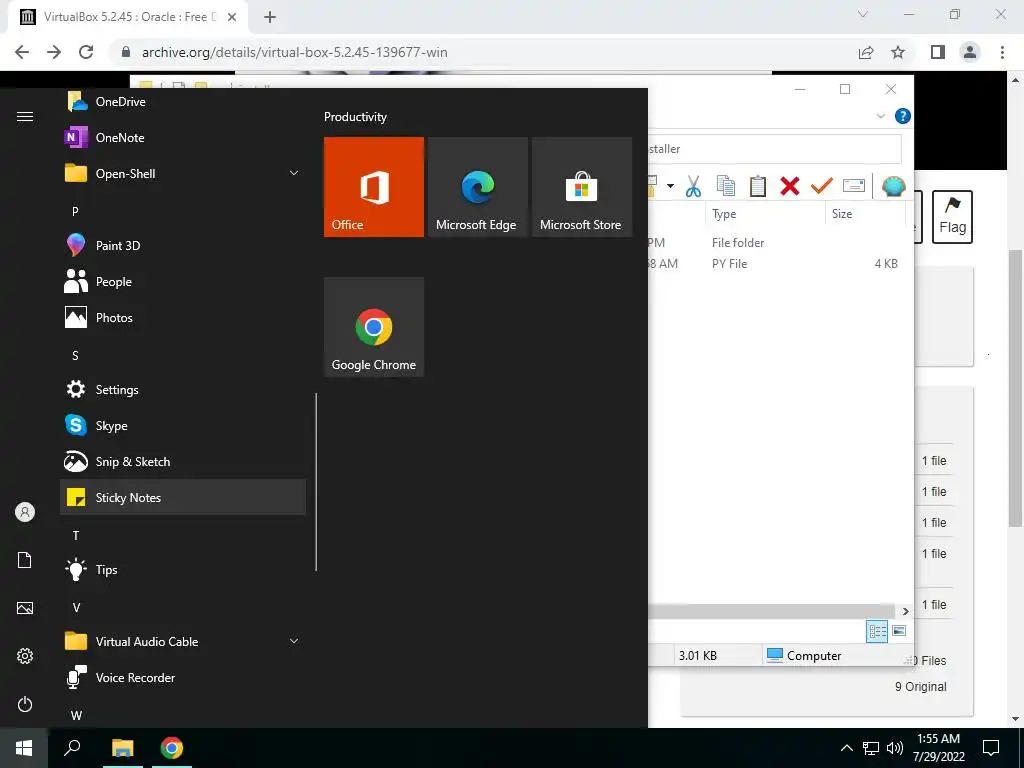
Task: Launch Google Chrome tile
Action: pos(374,327)
